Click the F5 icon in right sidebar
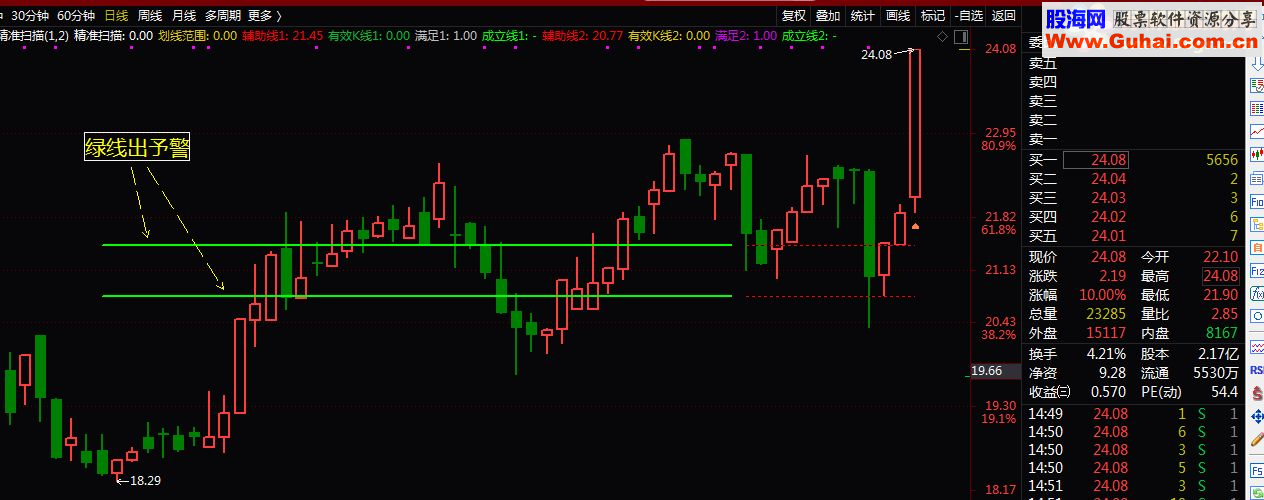This screenshot has height=500, width=1264. coord(1256,469)
